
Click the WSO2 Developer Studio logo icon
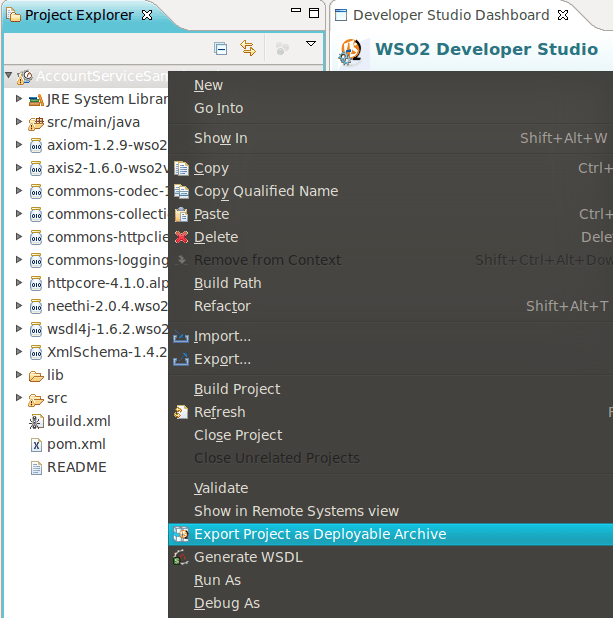(x=350, y=52)
